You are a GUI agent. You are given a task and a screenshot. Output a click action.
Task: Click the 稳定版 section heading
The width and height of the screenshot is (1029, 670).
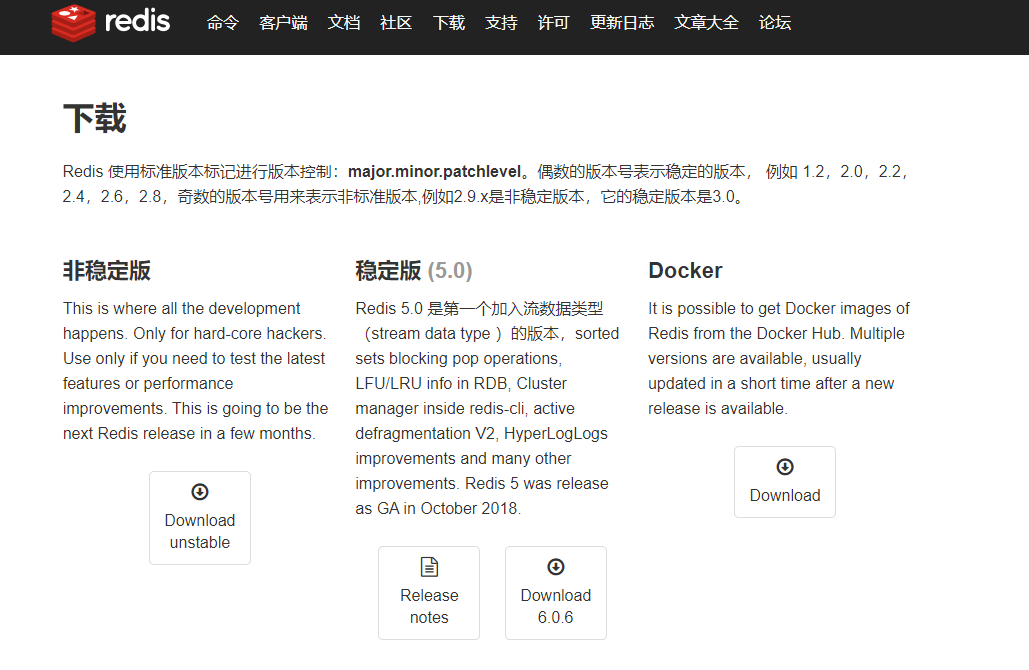coord(388,270)
